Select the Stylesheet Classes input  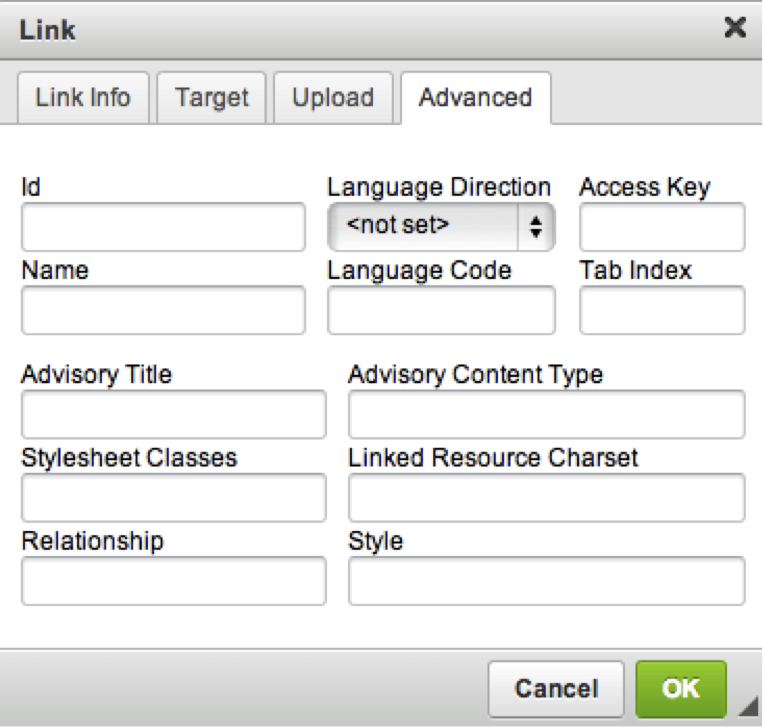pos(174,497)
